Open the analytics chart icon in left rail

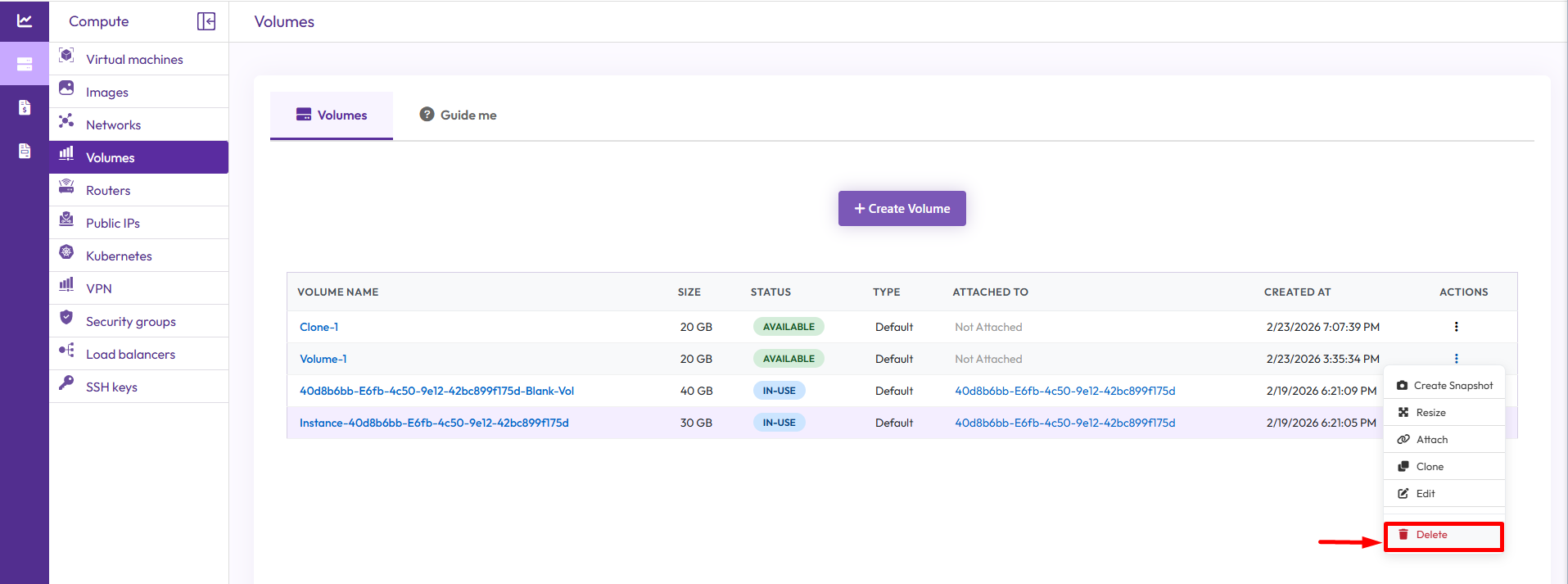[x=25, y=20]
